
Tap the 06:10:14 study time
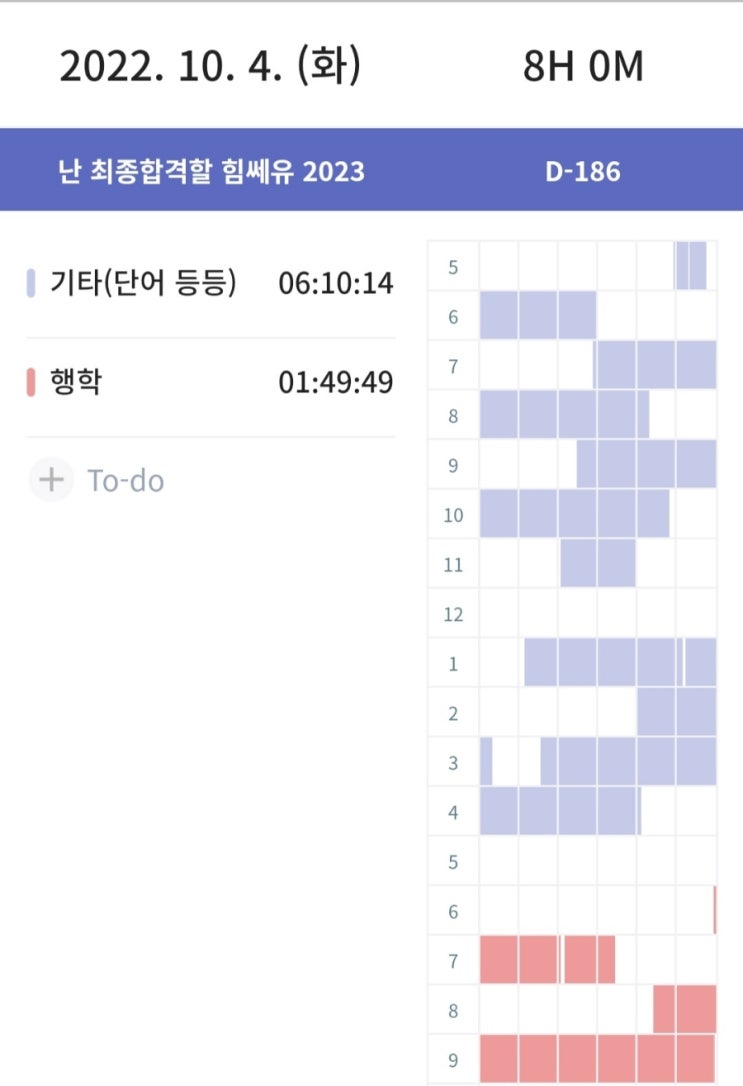click(x=336, y=284)
